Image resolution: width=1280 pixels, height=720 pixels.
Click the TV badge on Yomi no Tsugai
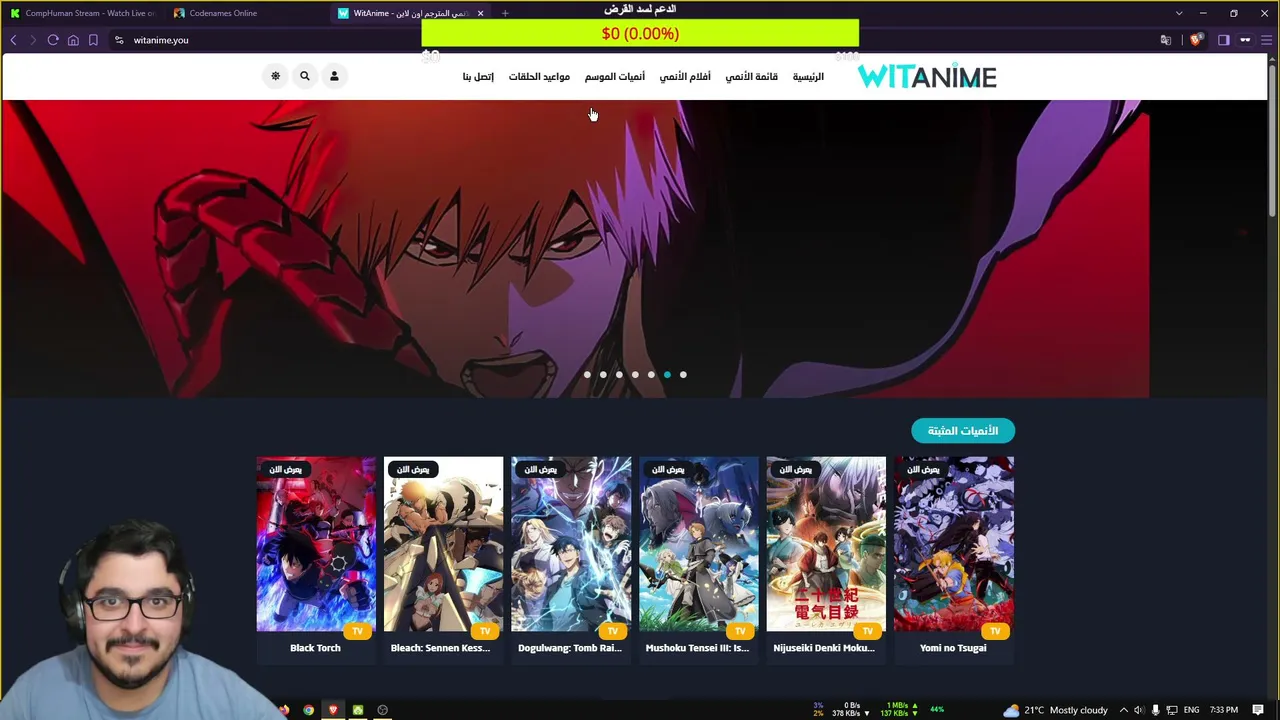[995, 631]
